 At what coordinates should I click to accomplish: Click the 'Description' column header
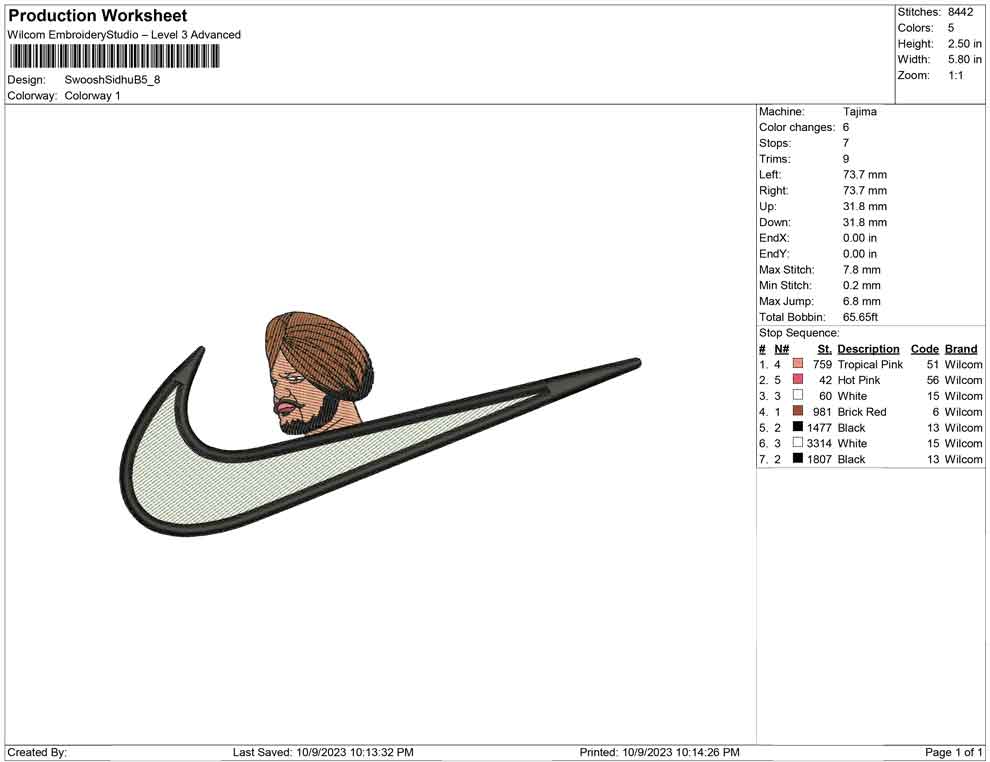tap(868, 348)
